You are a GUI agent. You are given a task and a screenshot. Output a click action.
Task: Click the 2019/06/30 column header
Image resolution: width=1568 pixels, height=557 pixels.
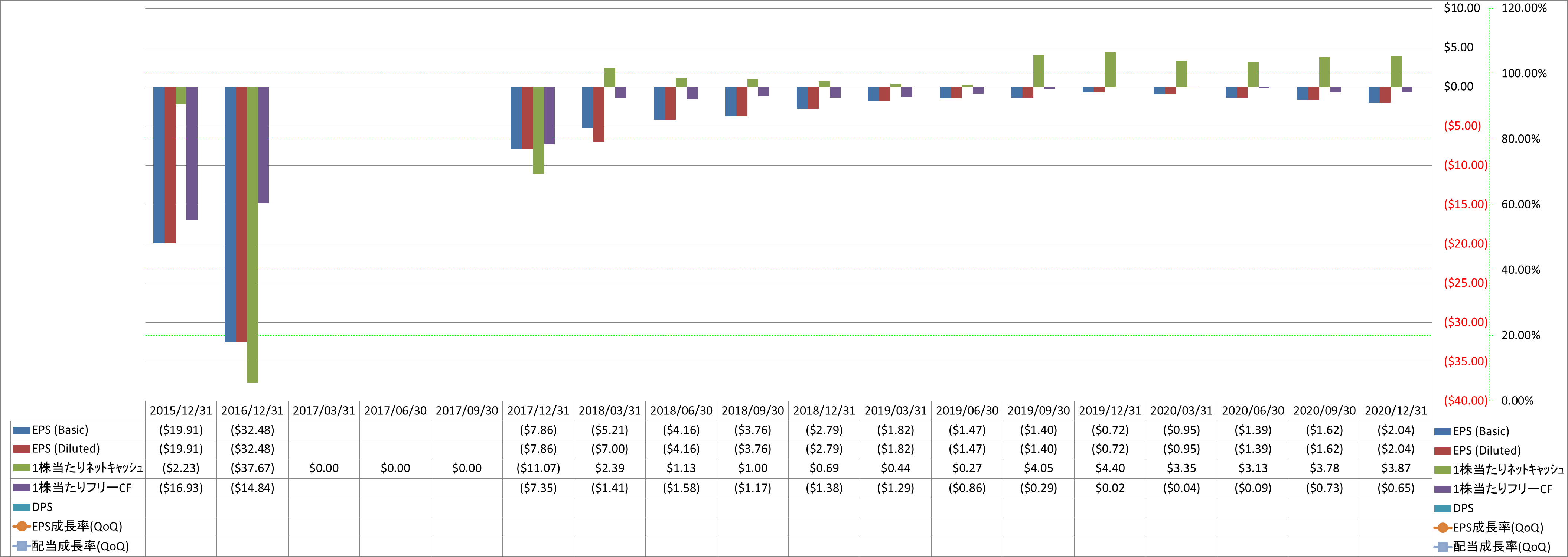coord(967,411)
